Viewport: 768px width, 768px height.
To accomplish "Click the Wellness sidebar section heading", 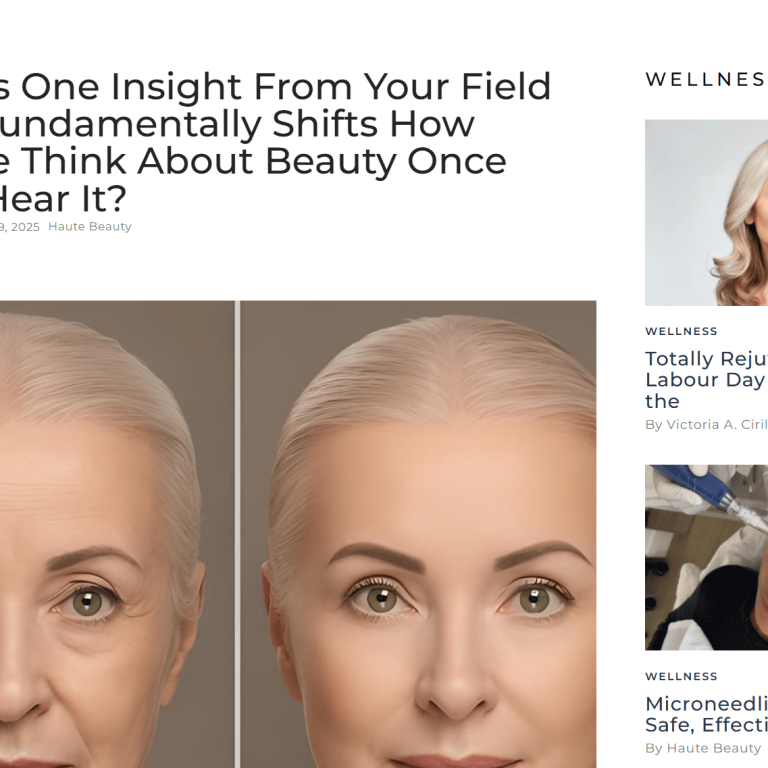I will pyautogui.click(x=705, y=80).
